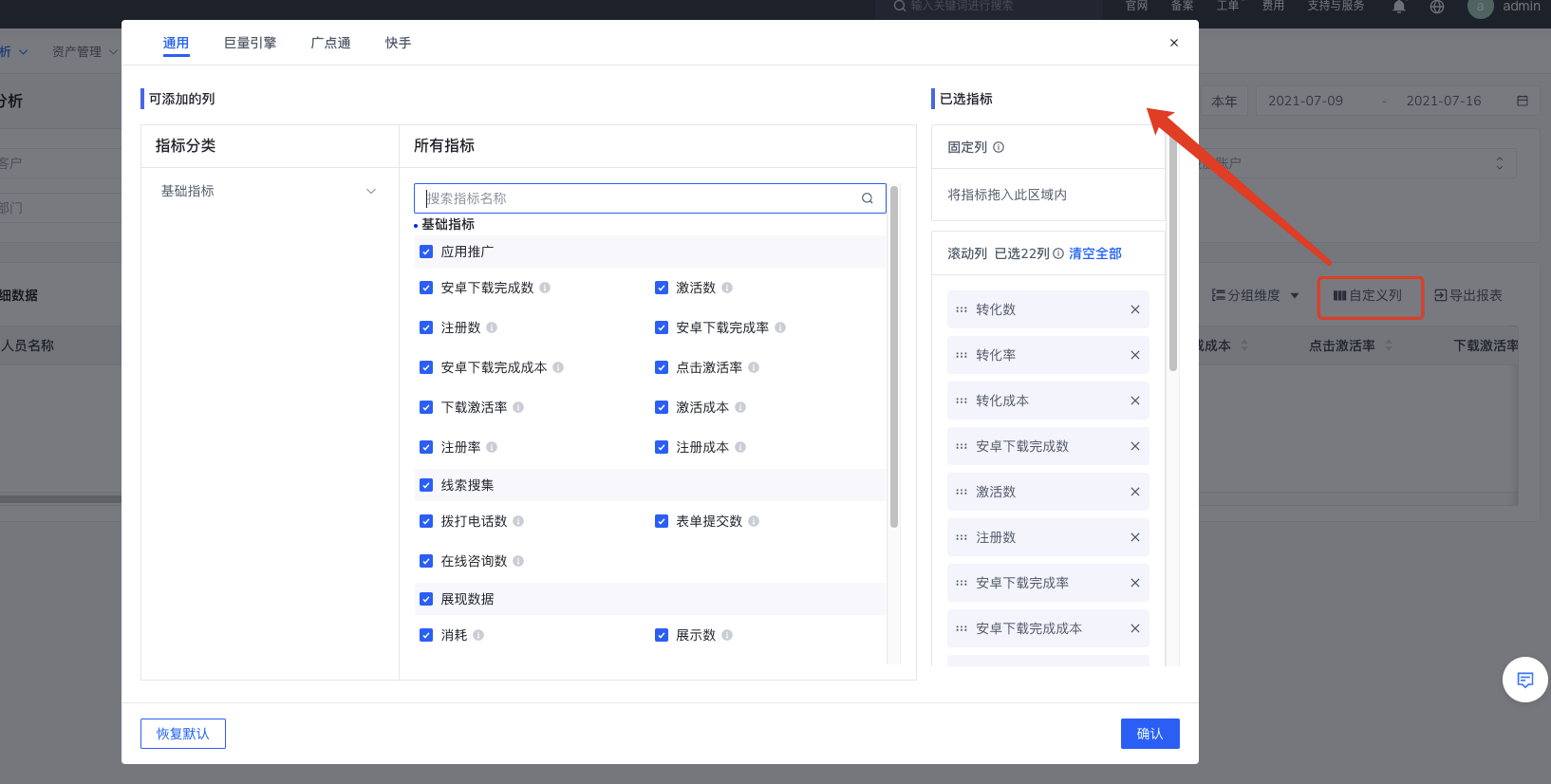
Task: Click the indicator list scrollbar
Action: 894,357
